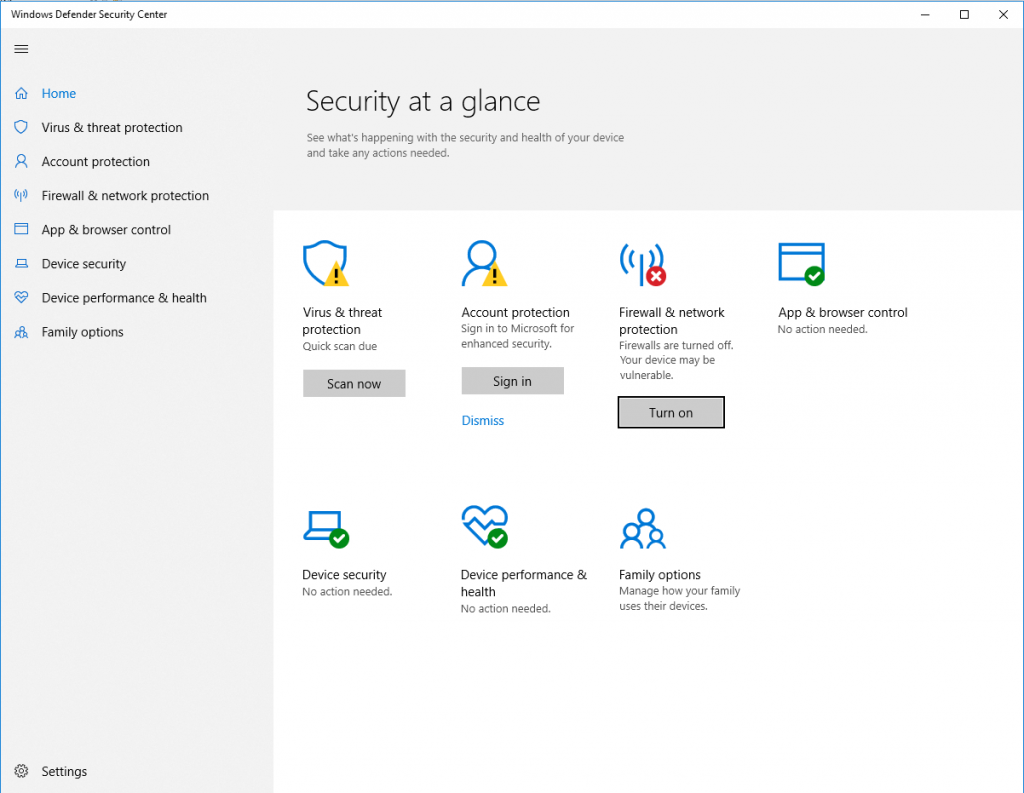Viewport: 1024px width, 793px height.
Task: Click the large family group tile icon
Action: point(643,528)
